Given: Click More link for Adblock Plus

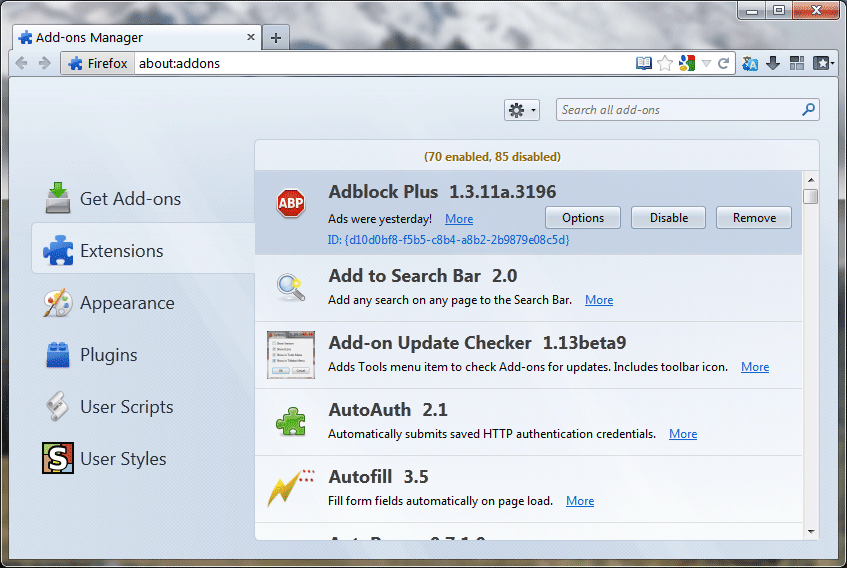Looking at the screenshot, I should tap(459, 219).
